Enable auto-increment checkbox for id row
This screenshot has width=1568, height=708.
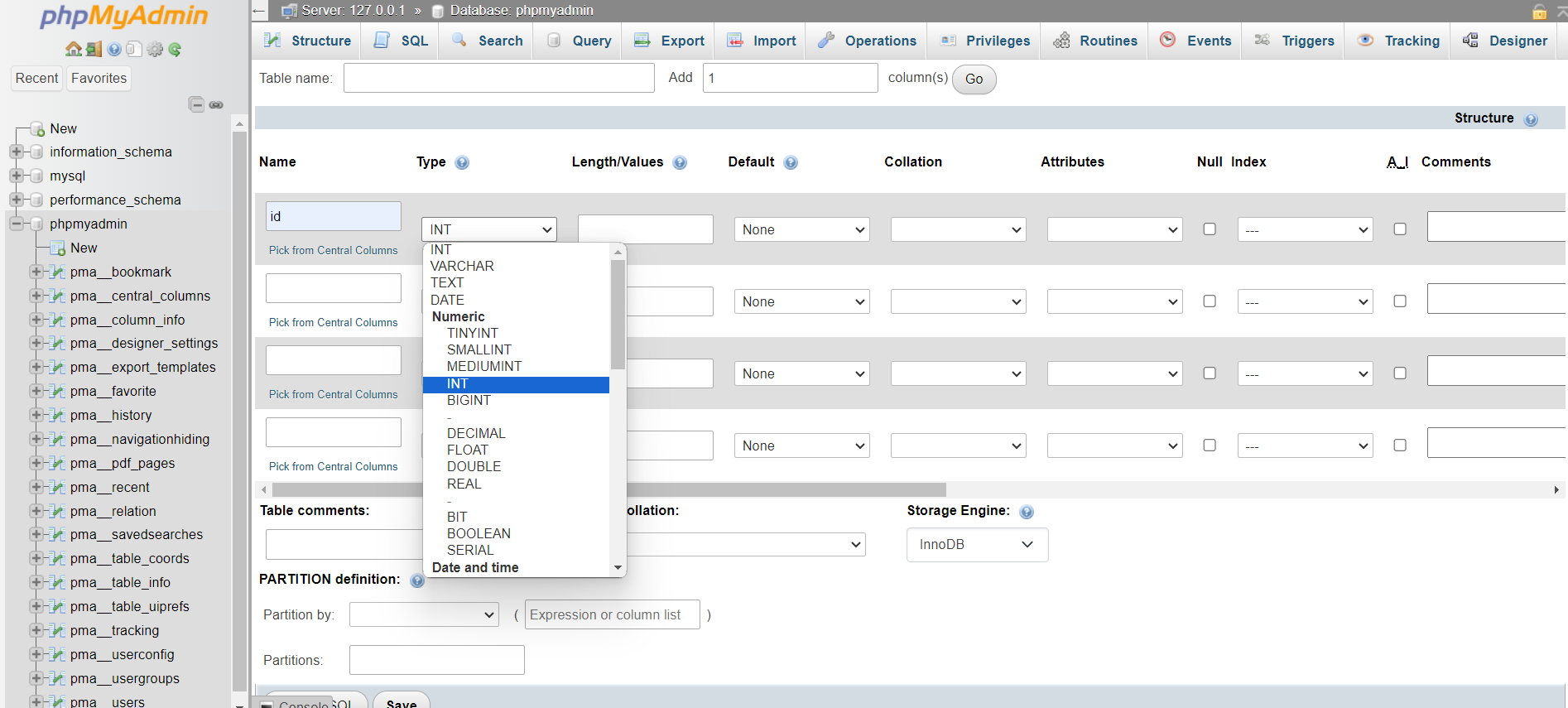pyautogui.click(x=1400, y=229)
